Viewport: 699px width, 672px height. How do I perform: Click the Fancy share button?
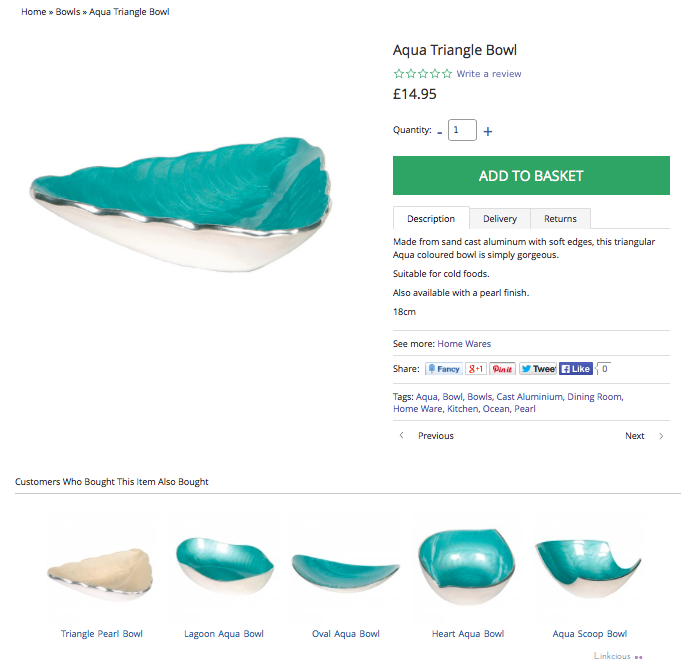click(x=444, y=369)
